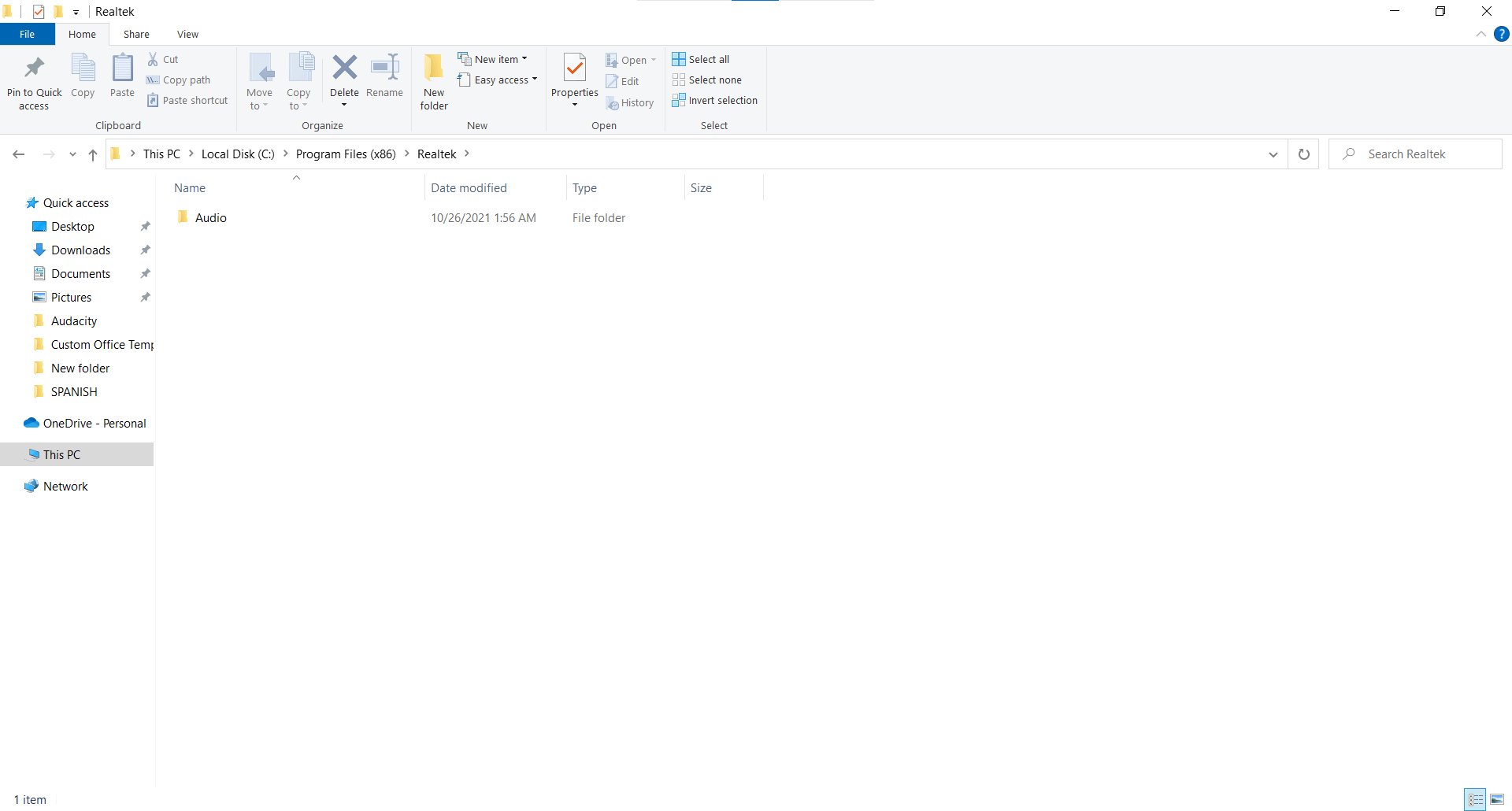The image size is (1512, 811).
Task: Switch to the View tab
Action: pos(187,35)
